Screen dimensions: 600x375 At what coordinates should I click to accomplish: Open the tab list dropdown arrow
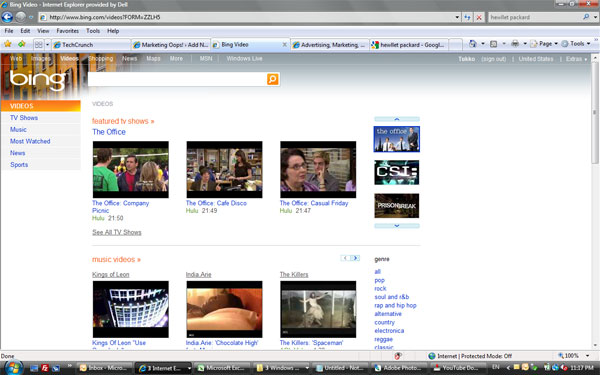click(47, 45)
